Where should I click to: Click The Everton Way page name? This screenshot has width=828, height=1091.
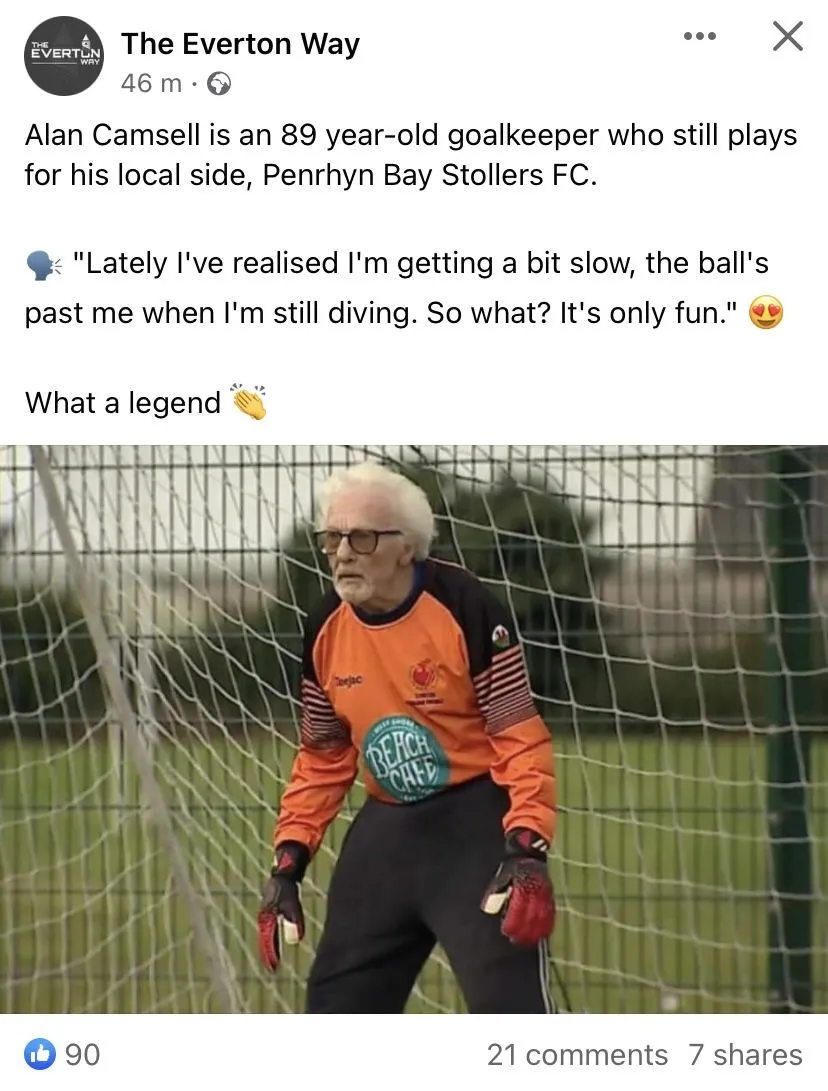click(x=241, y=44)
